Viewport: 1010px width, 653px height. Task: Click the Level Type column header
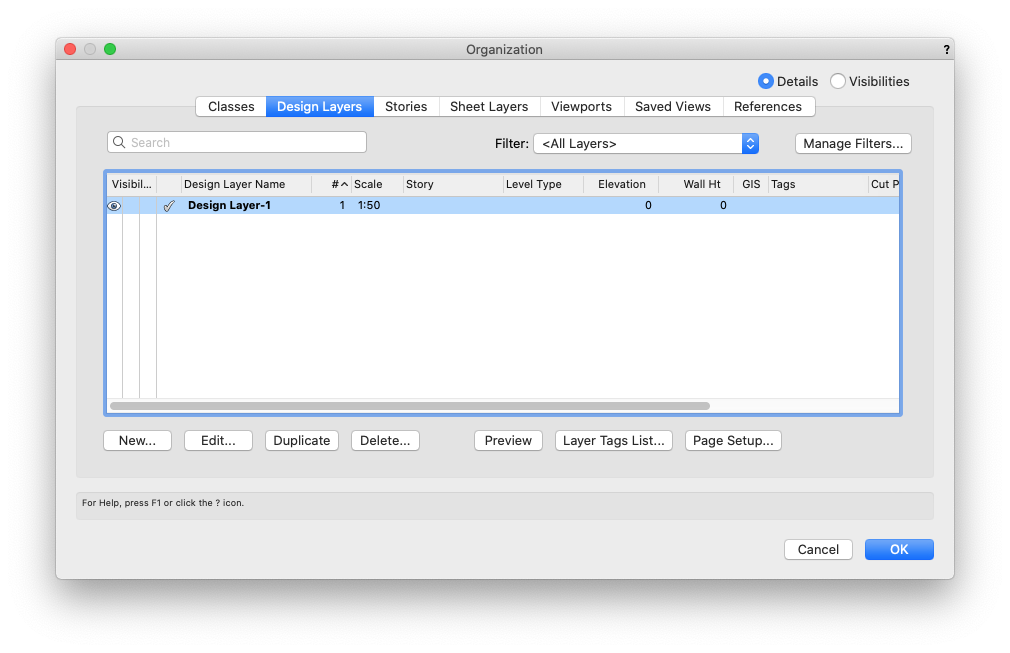(x=543, y=184)
